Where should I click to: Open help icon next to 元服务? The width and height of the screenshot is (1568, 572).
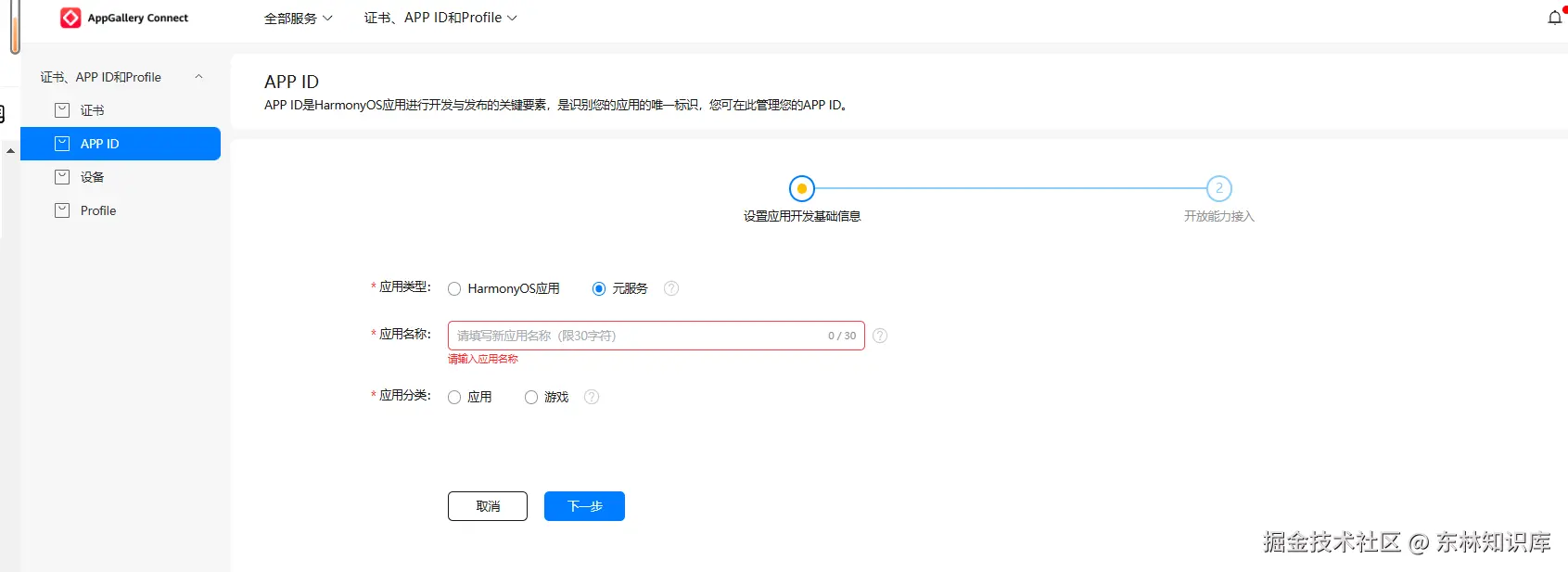point(671,288)
